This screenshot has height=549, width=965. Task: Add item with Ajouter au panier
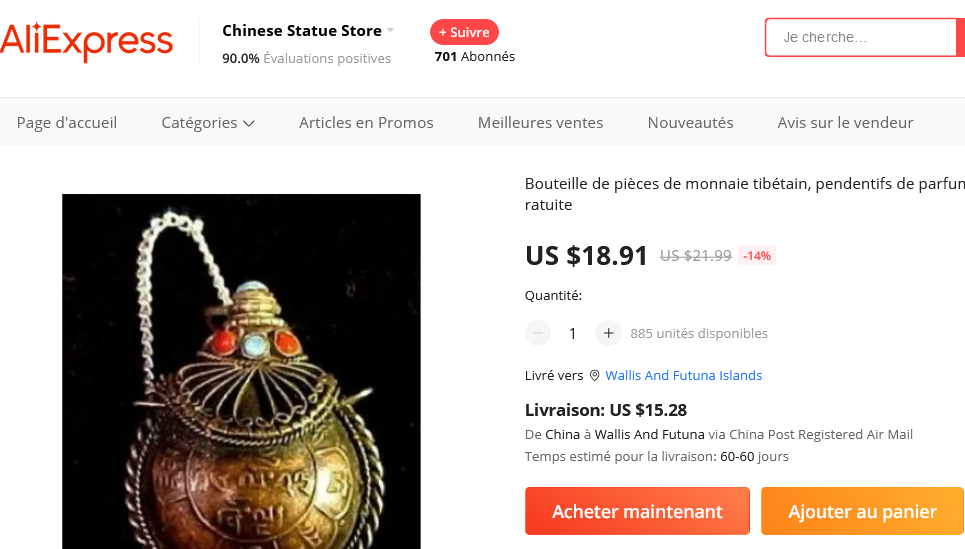click(862, 511)
